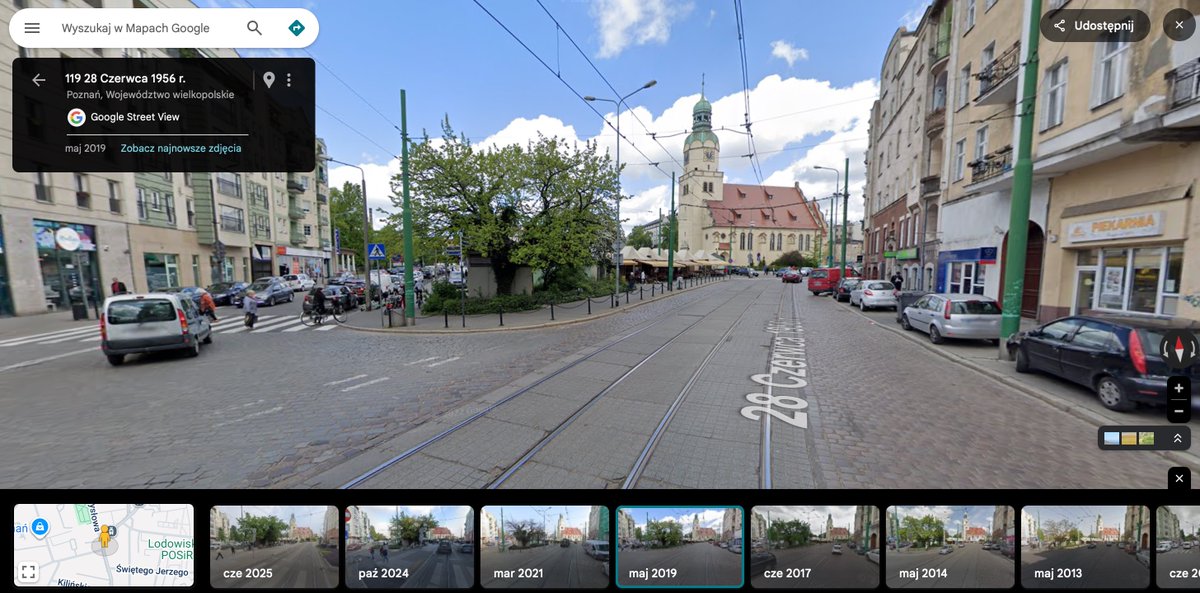Close Street View with top-right X

[1179, 25]
